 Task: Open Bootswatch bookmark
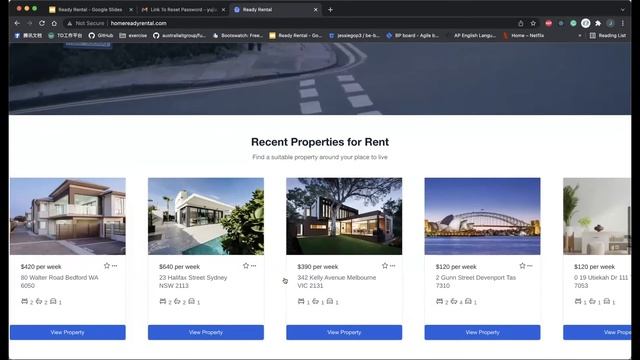click(238, 36)
